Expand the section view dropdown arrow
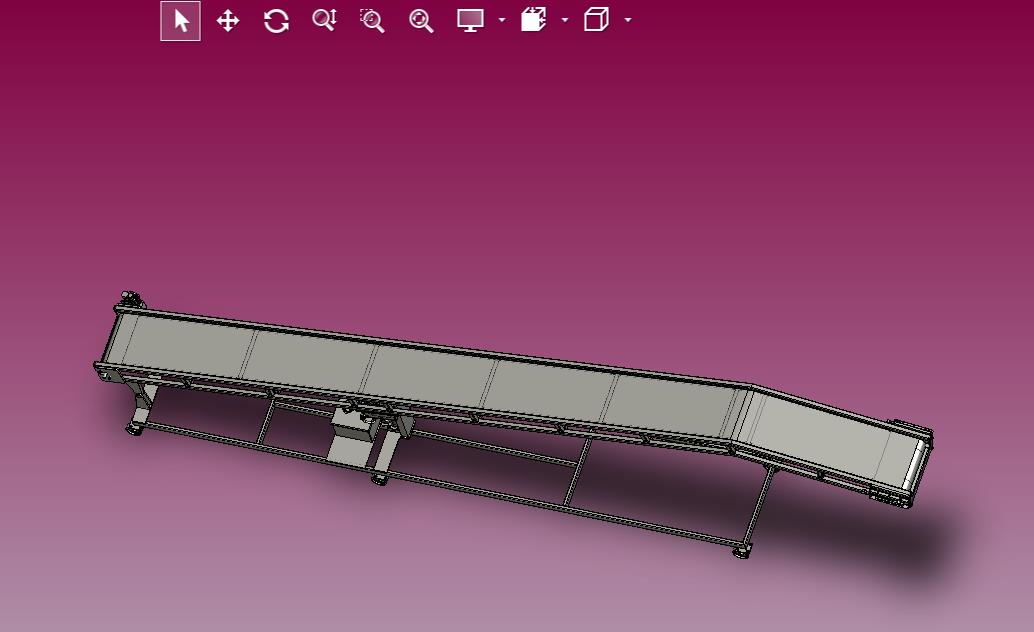 pyautogui.click(x=564, y=20)
